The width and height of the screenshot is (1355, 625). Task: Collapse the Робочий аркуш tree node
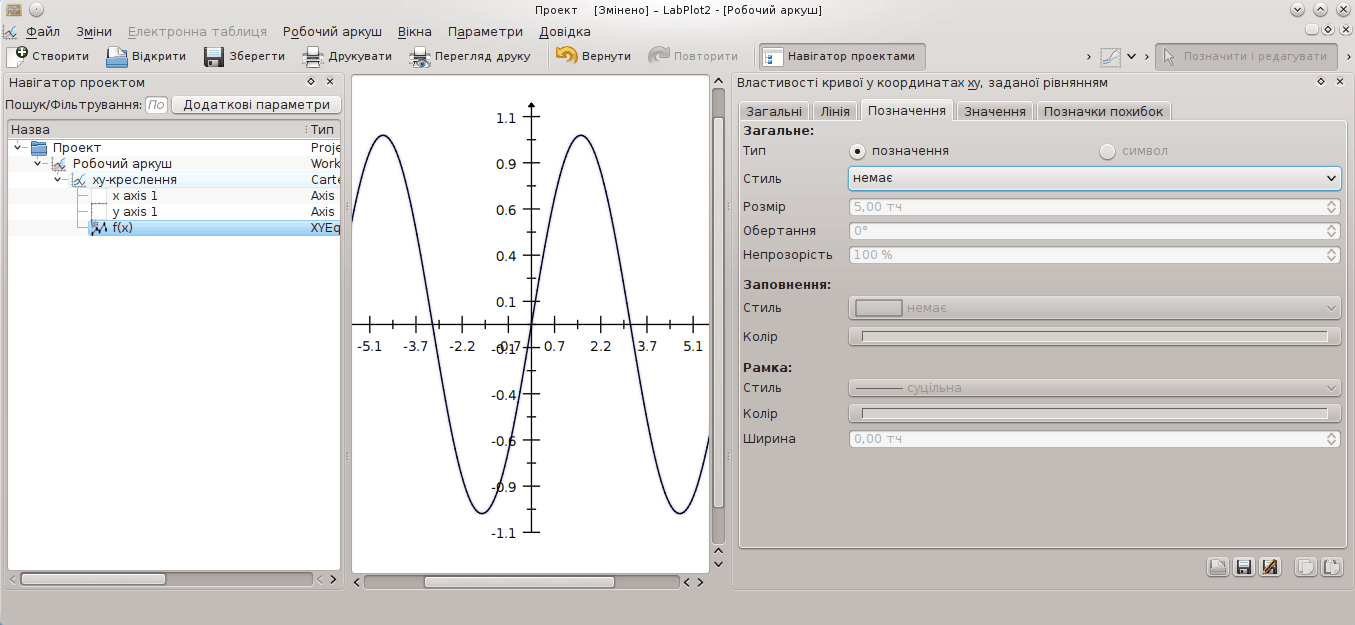point(38,164)
